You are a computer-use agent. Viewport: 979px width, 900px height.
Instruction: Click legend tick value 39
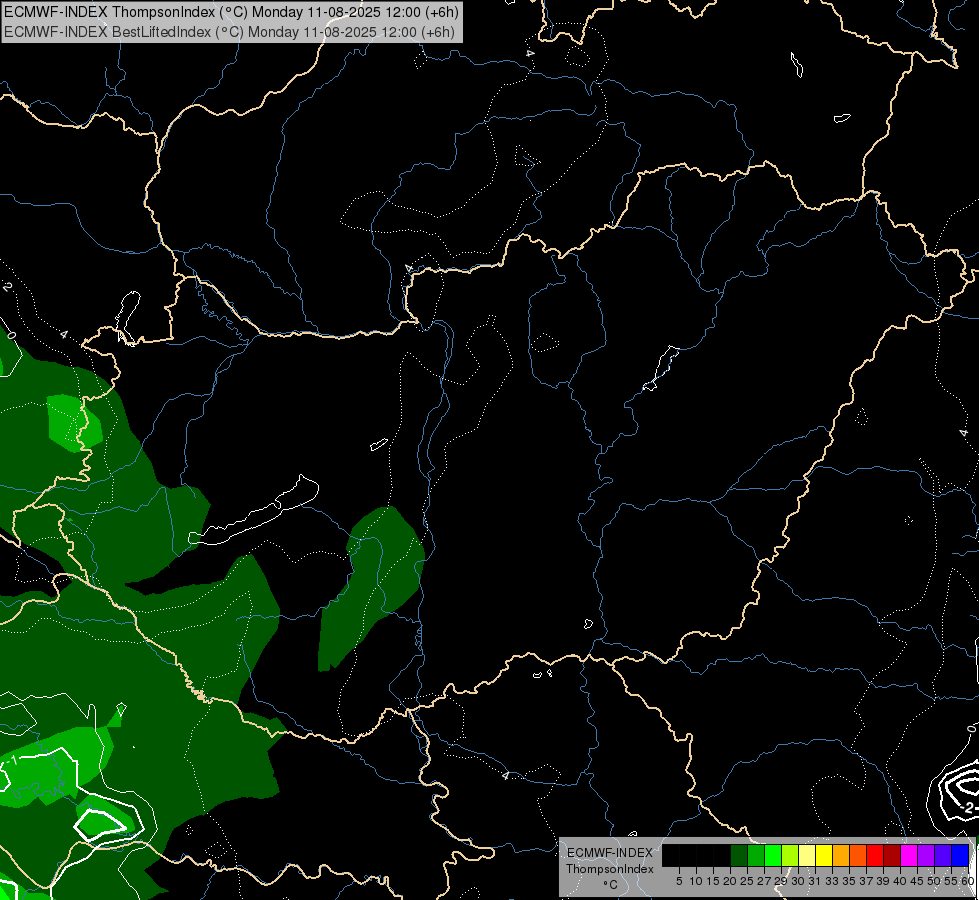click(883, 881)
